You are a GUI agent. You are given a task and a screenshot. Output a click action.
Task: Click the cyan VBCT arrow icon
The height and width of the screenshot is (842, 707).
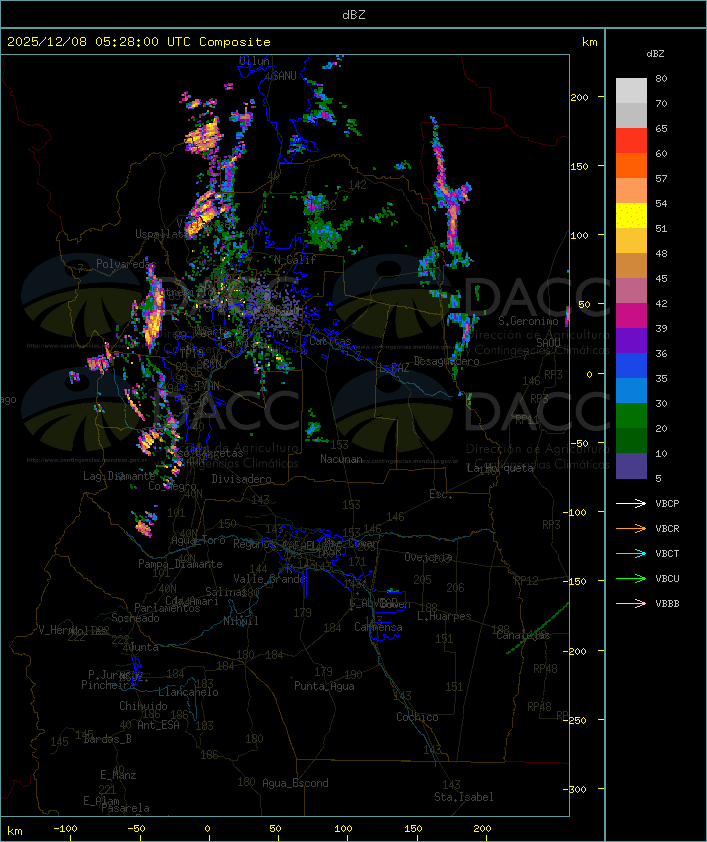(631, 553)
